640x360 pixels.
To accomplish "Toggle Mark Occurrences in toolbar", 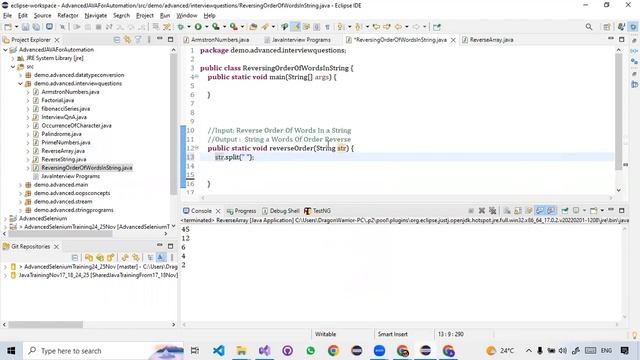I will point(296,27).
